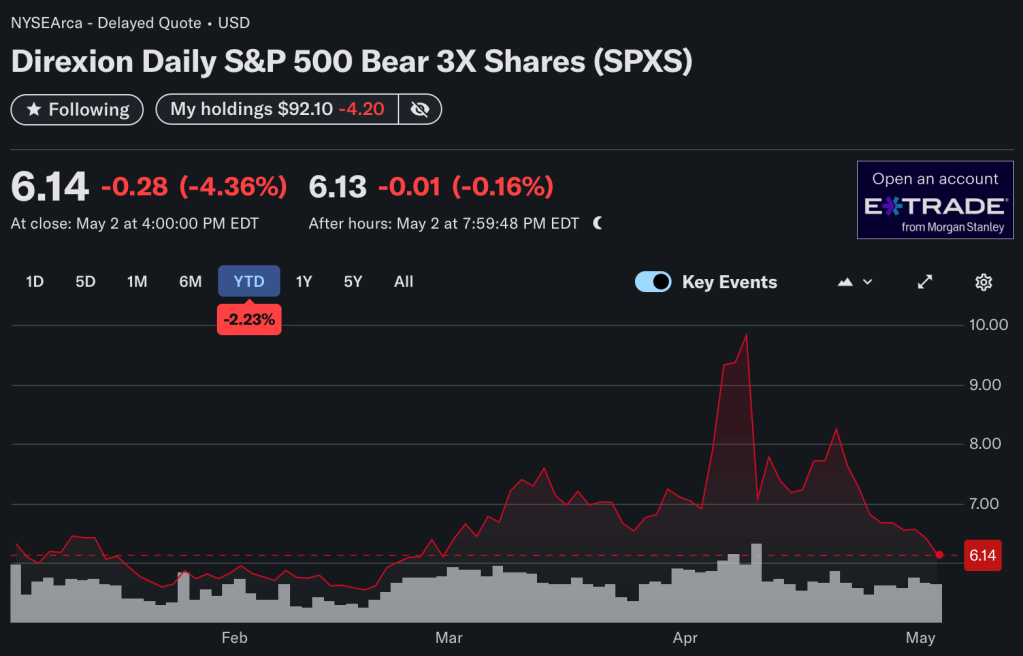Select the 1D time range
1023x656 pixels.
coord(35,282)
